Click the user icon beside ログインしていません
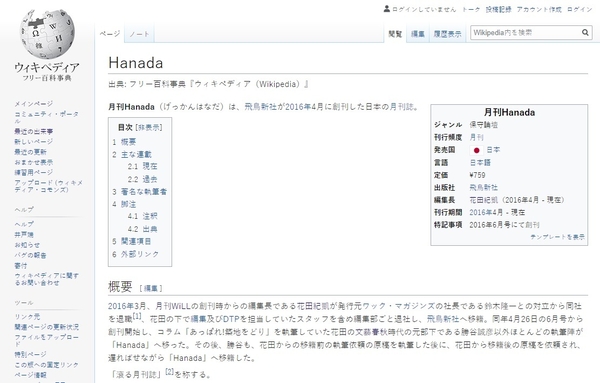This screenshot has width=600, height=383. click(387, 8)
